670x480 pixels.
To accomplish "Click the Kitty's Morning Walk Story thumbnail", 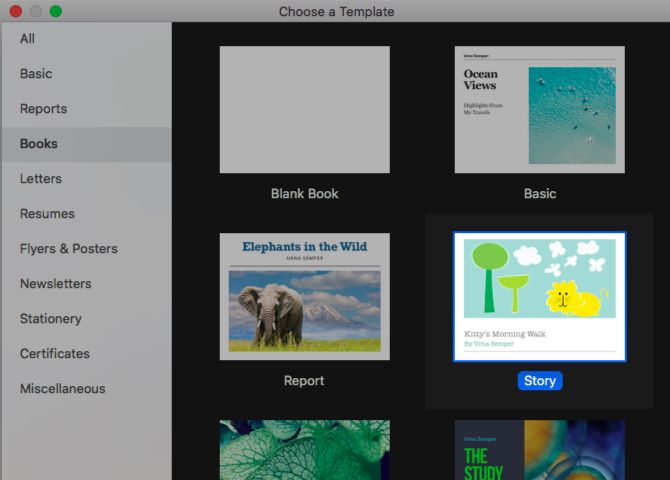I will [540, 297].
